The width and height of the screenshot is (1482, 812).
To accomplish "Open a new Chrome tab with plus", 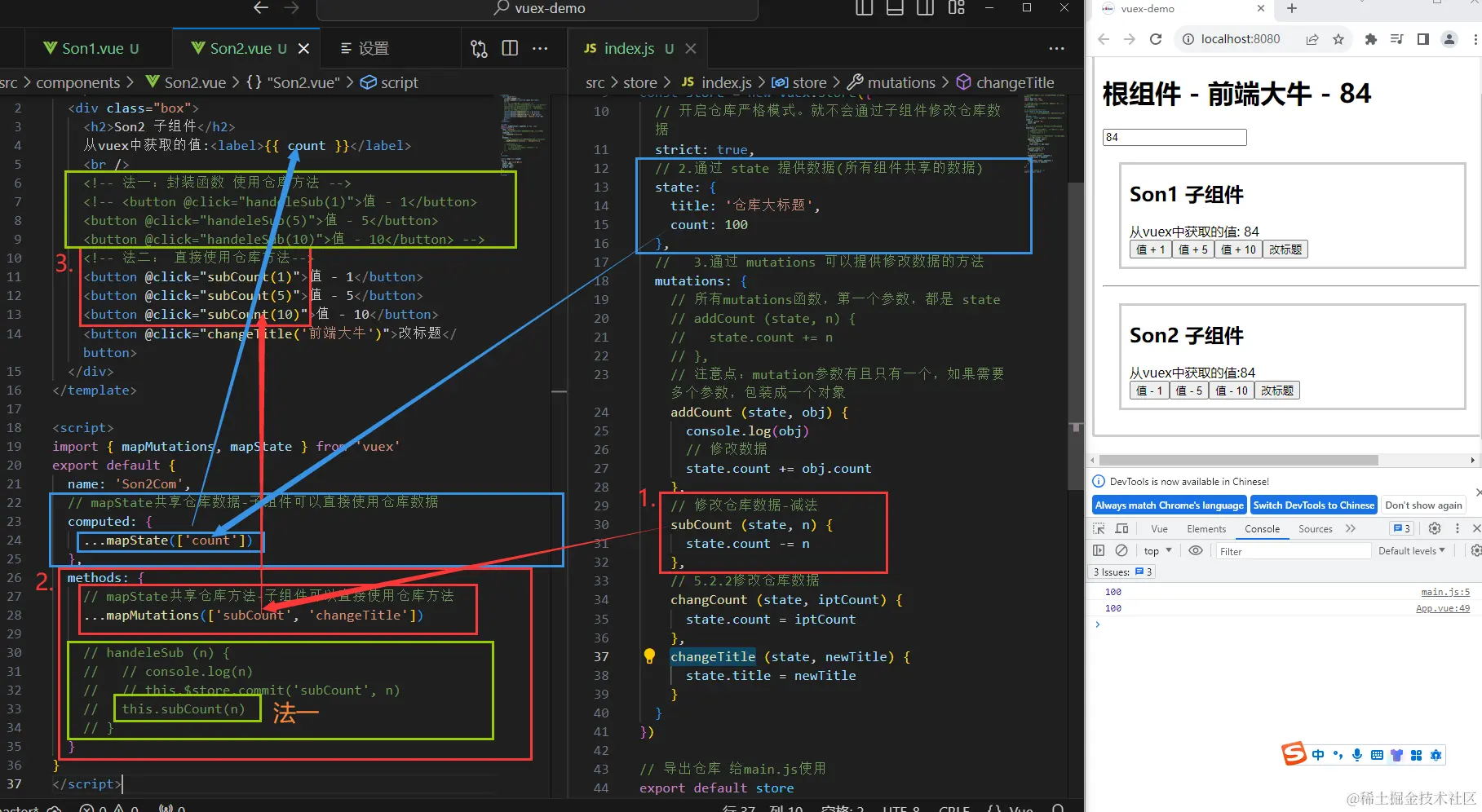I will 1292,8.
